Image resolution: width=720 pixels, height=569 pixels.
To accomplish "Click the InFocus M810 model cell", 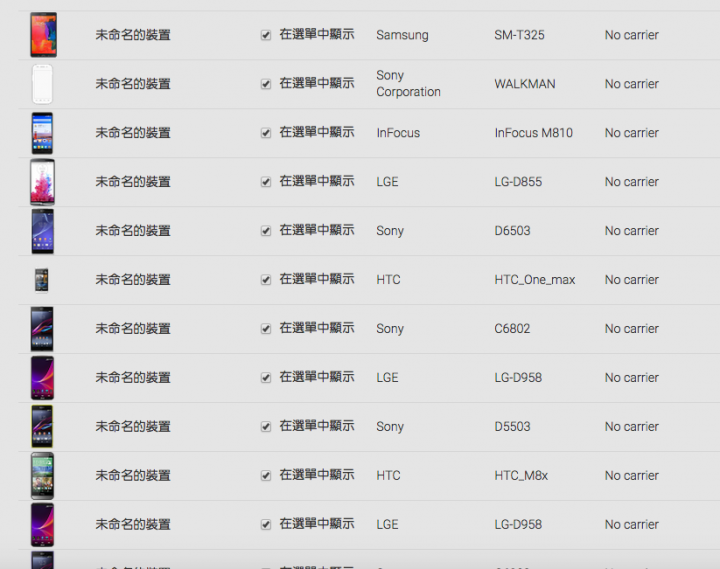I will [x=534, y=133].
